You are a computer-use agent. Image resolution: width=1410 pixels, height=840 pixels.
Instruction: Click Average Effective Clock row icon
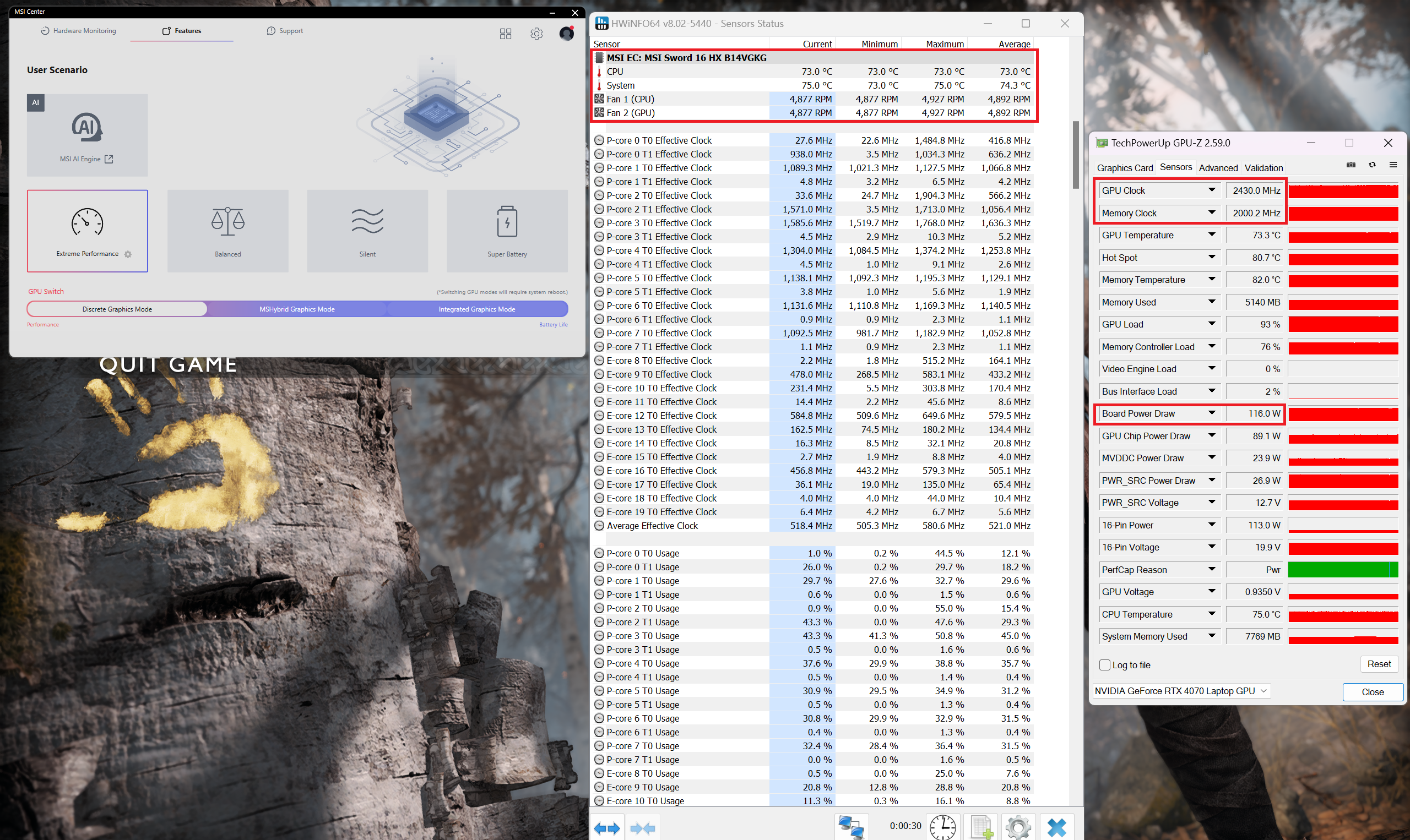point(599,526)
